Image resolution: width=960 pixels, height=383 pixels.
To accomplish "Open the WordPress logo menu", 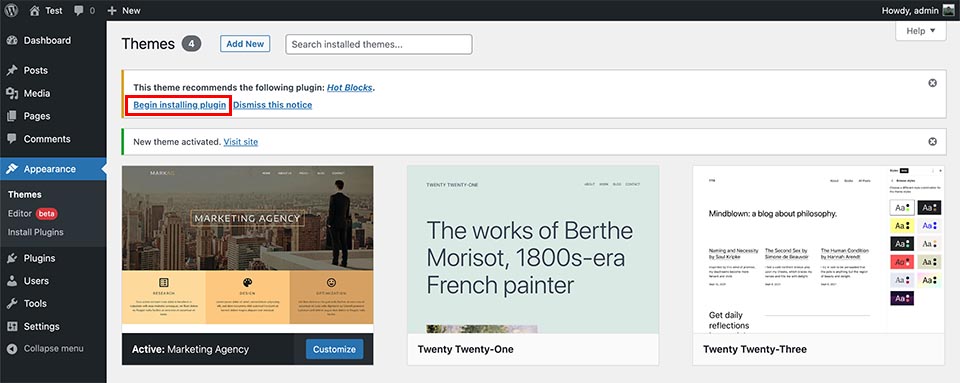I will tap(12, 10).
